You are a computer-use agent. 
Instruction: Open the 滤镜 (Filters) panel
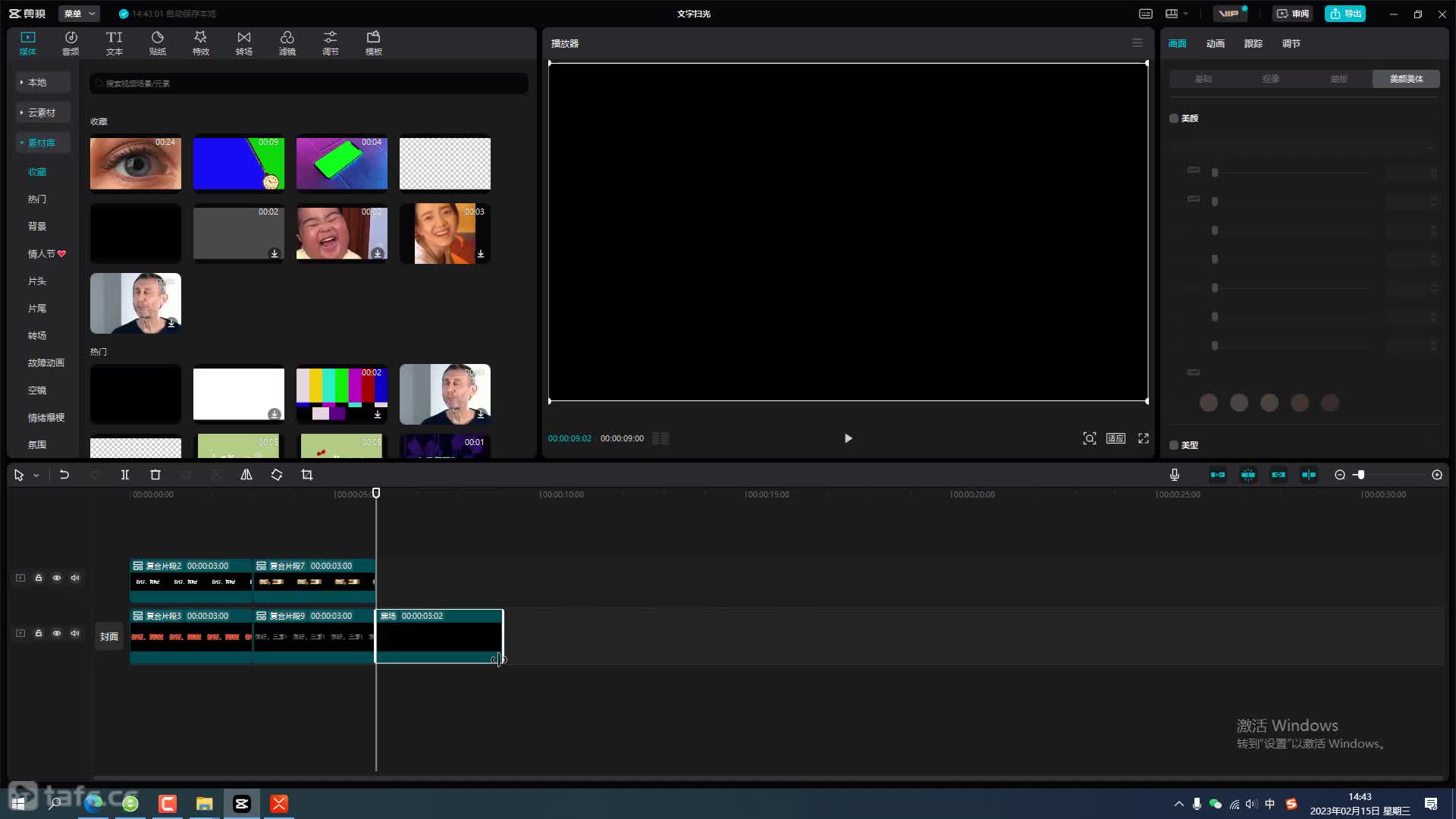click(287, 43)
